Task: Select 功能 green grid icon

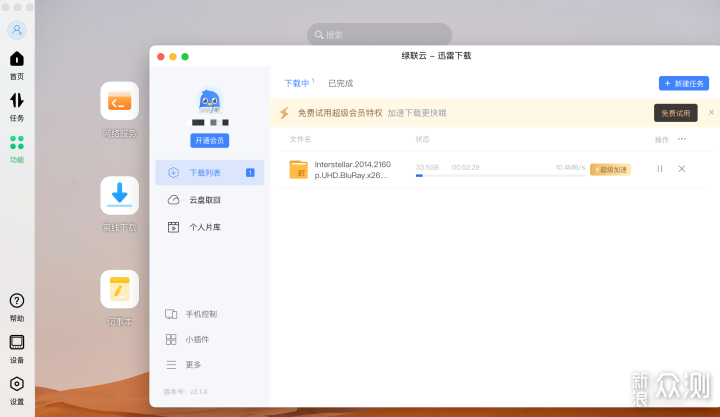Action: coord(17,142)
